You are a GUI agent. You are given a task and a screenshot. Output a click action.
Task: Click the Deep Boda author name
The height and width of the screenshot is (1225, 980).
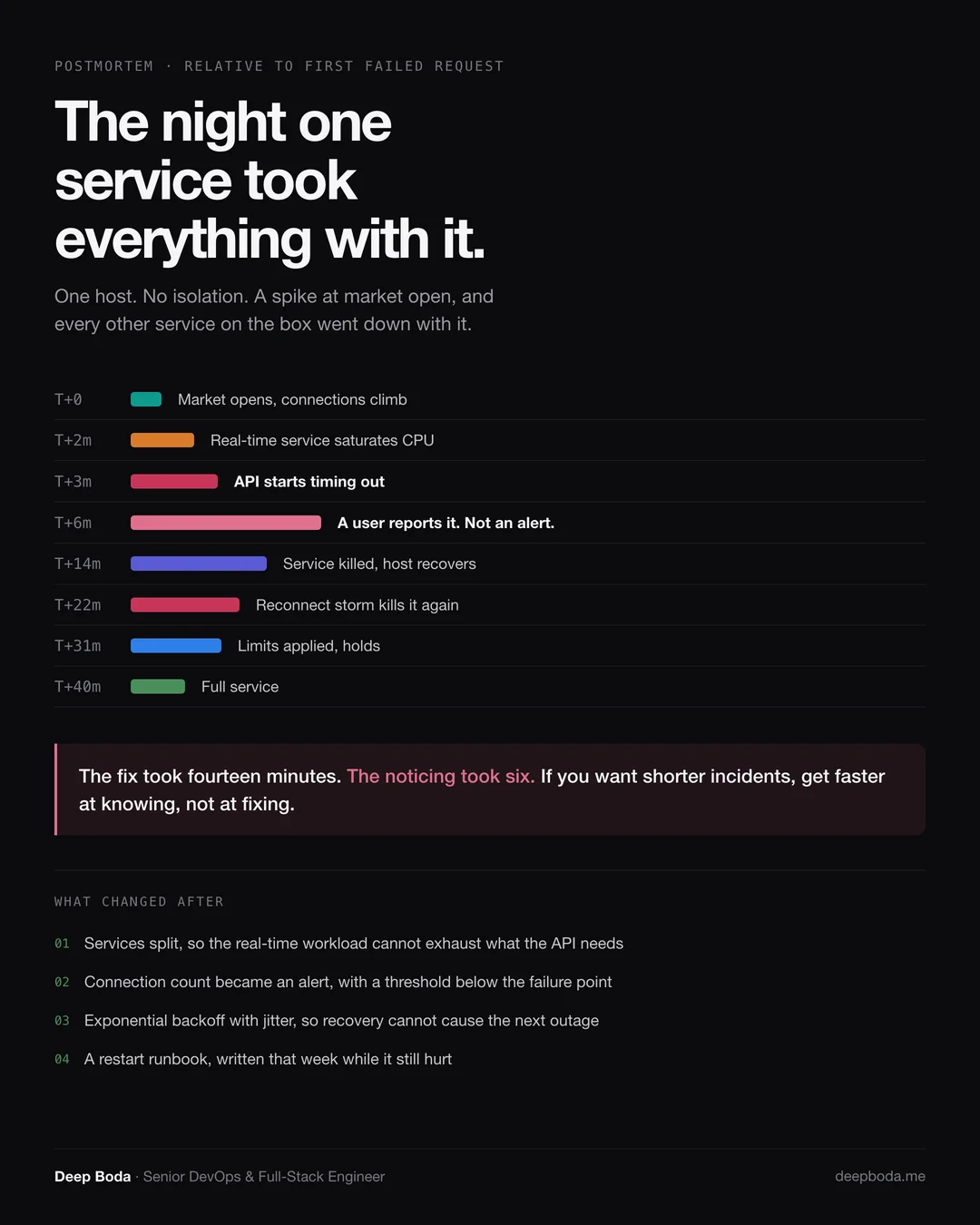[x=93, y=1176]
